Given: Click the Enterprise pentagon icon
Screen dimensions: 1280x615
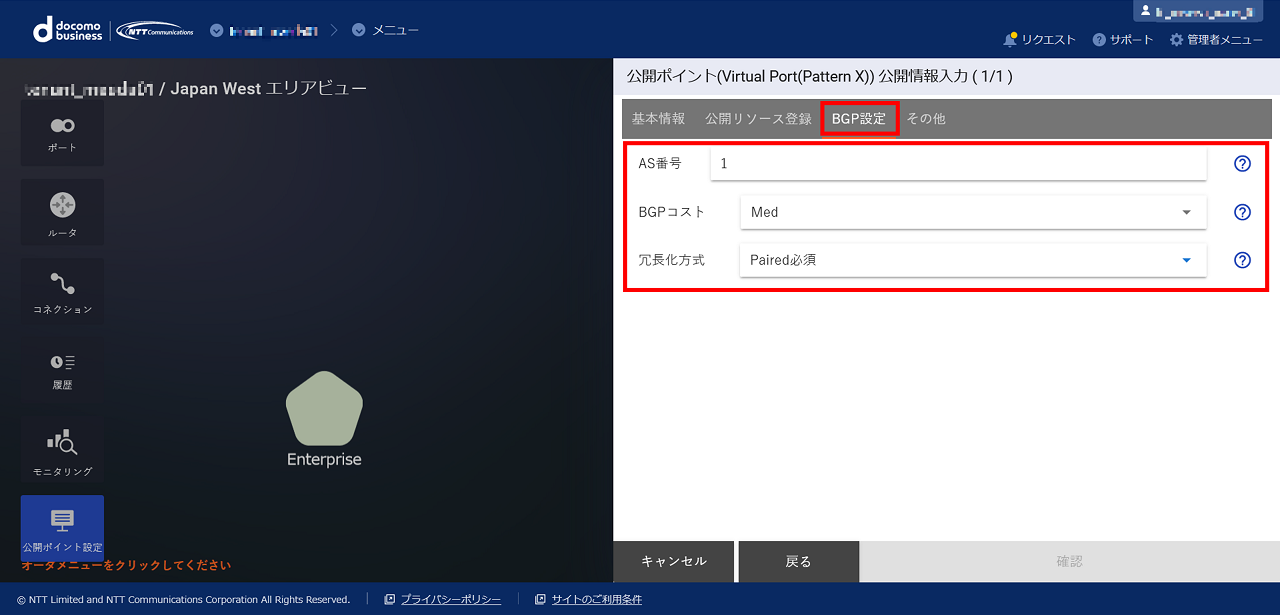Looking at the screenshot, I should pyautogui.click(x=324, y=408).
